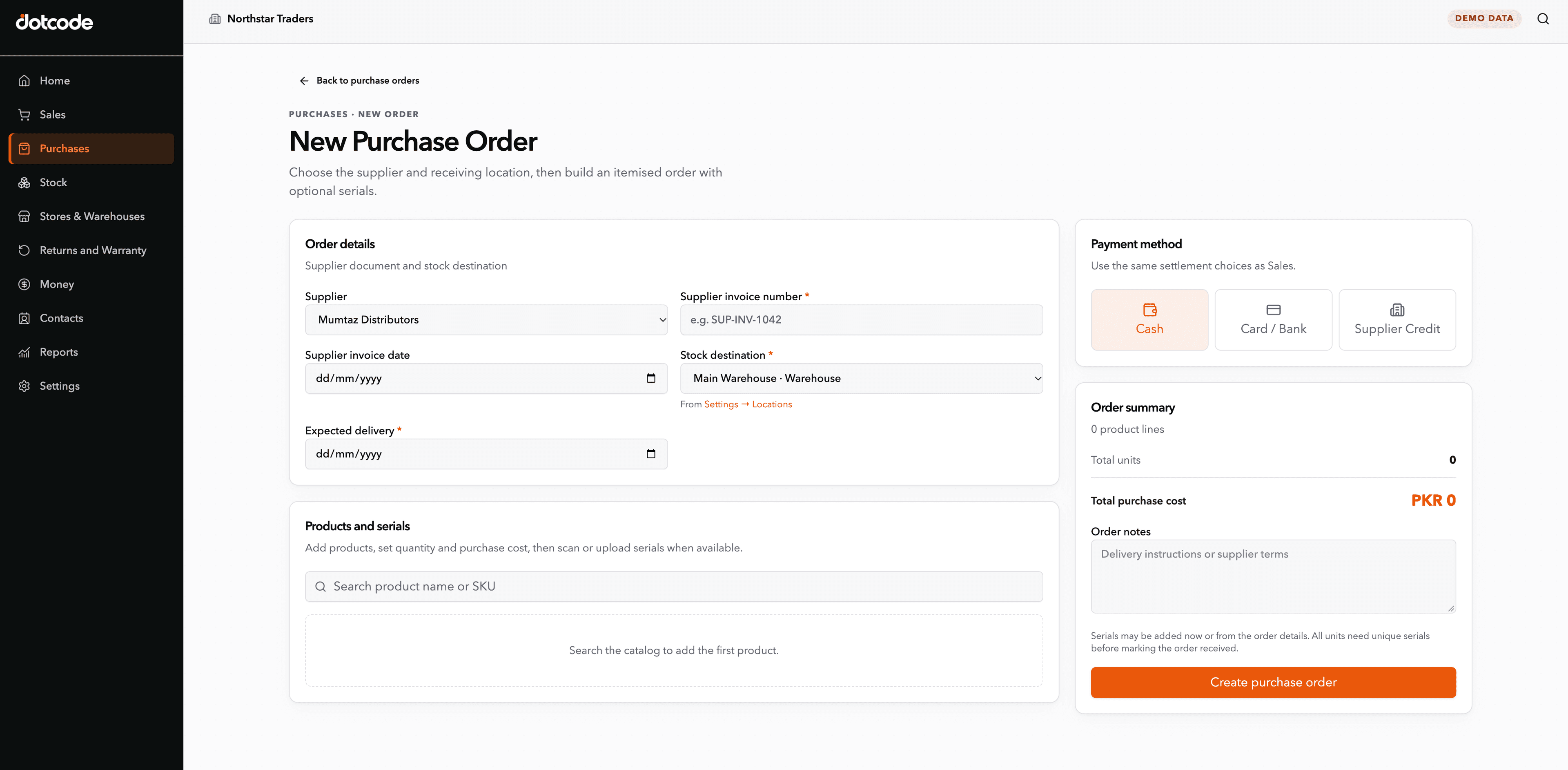Expand the Supplier dropdown
The image size is (1568, 770).
pyautogui.click(x=486, y=319)
